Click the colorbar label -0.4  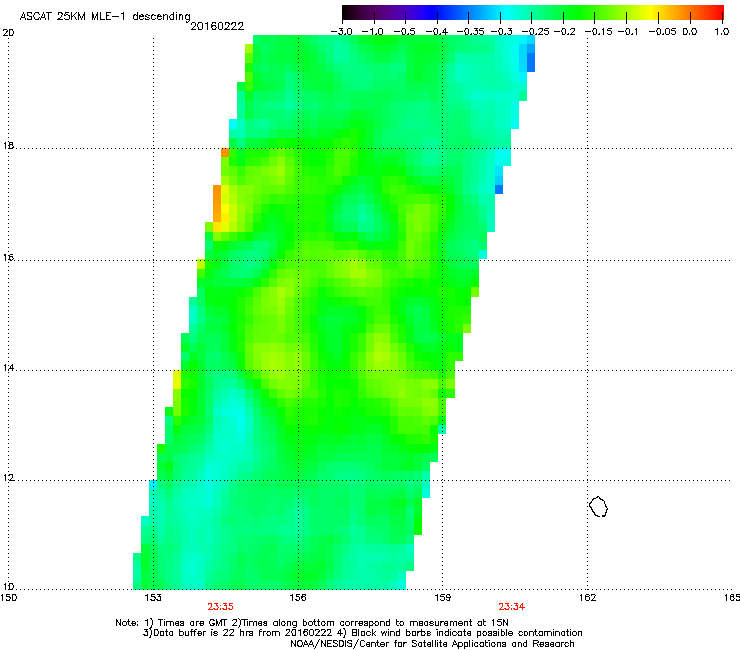437,32
